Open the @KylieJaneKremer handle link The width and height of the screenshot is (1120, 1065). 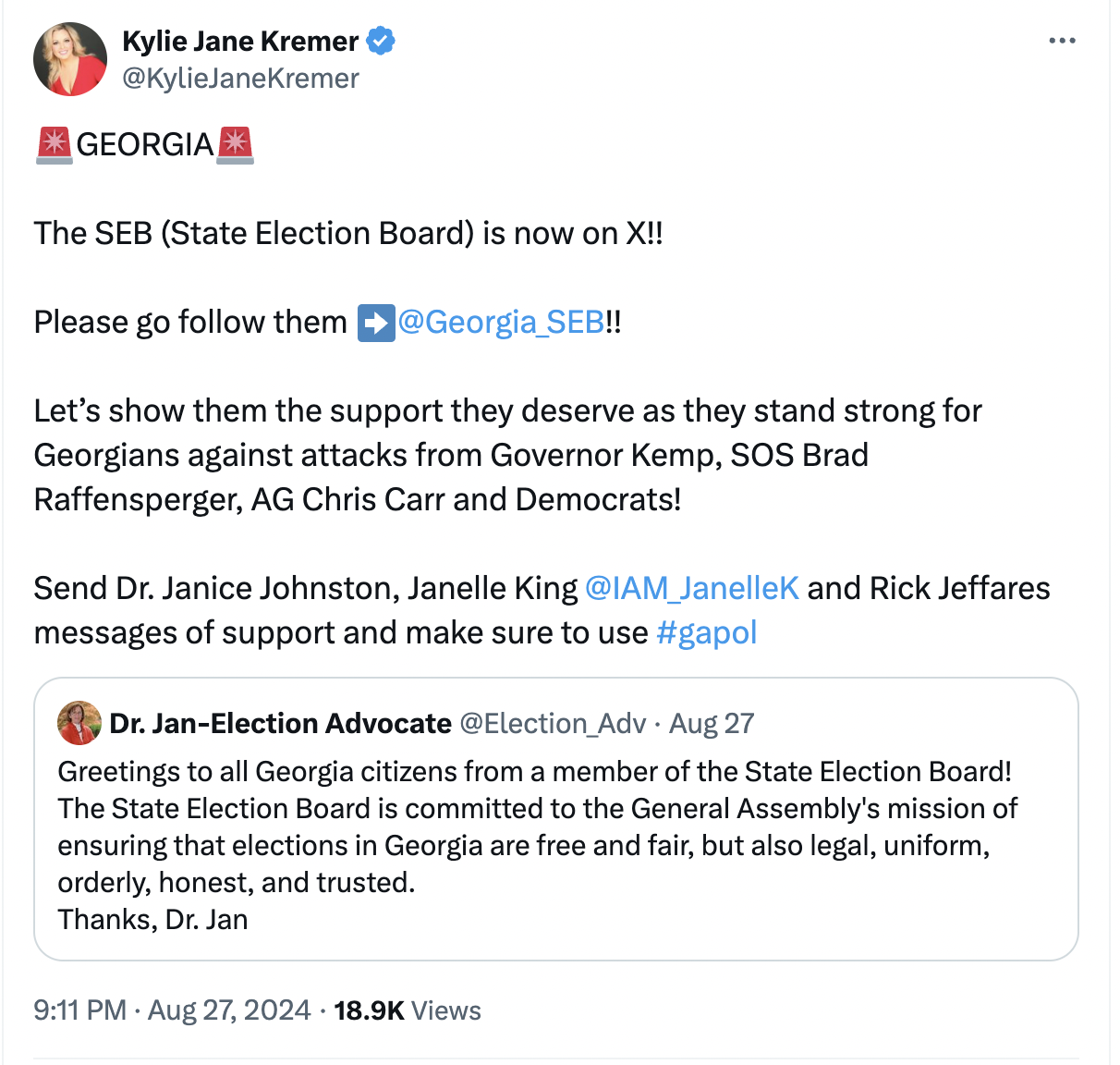(x=240, y=79)
